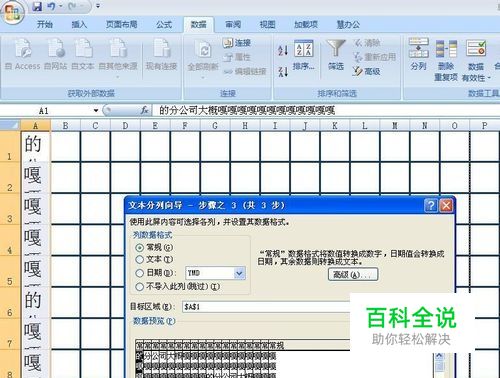Viewport: 500px width, 378px height.
Task: Open the 慧办公 tab
Action: pos(348,24)
